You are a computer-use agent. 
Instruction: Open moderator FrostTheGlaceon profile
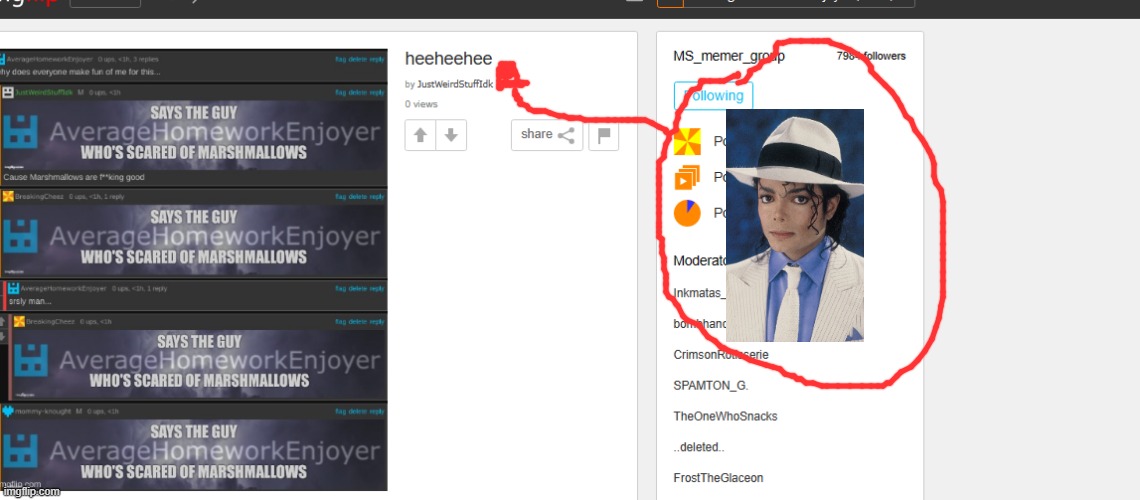718,478
